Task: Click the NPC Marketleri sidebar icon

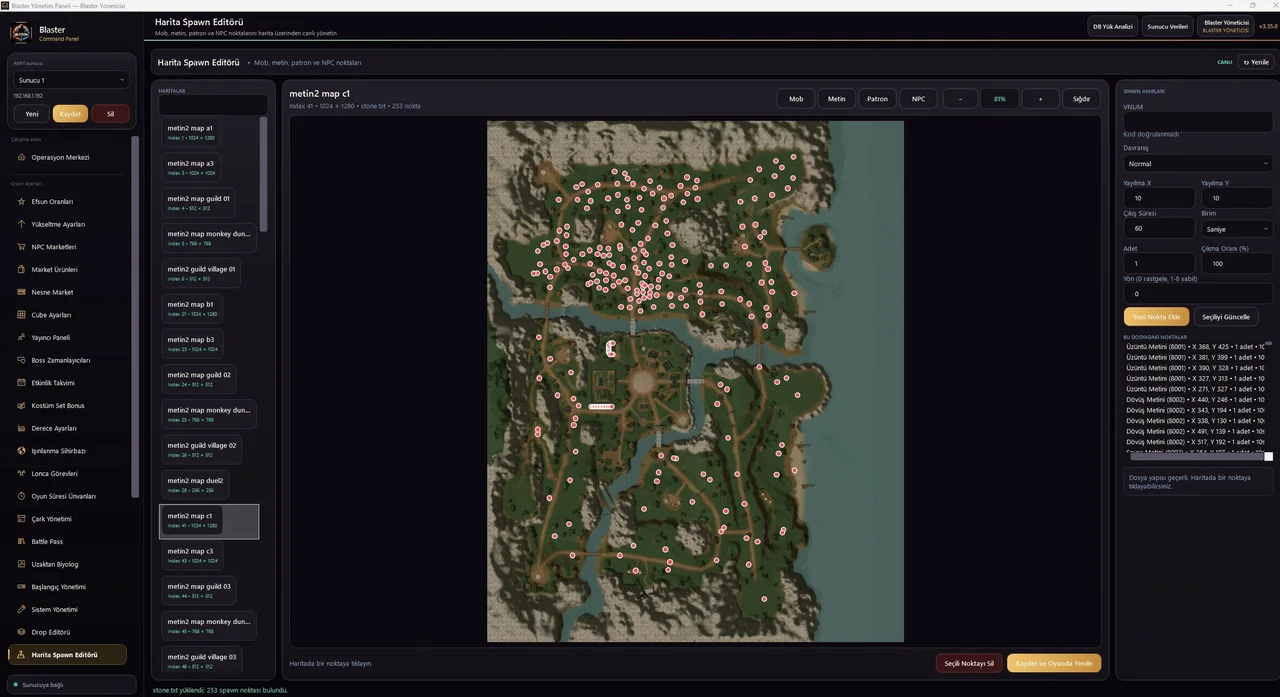Action: (21, 247)
